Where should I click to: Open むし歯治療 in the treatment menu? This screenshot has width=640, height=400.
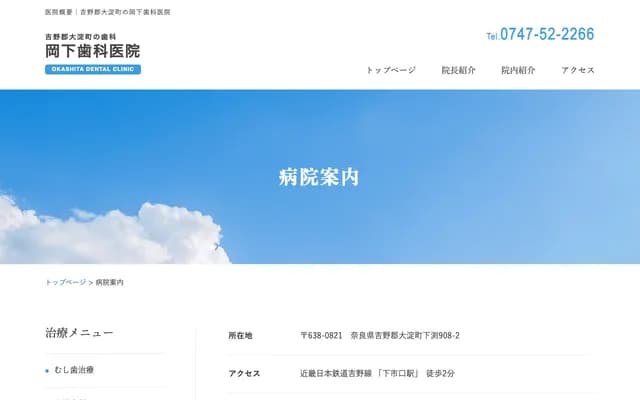coord(74,370)
